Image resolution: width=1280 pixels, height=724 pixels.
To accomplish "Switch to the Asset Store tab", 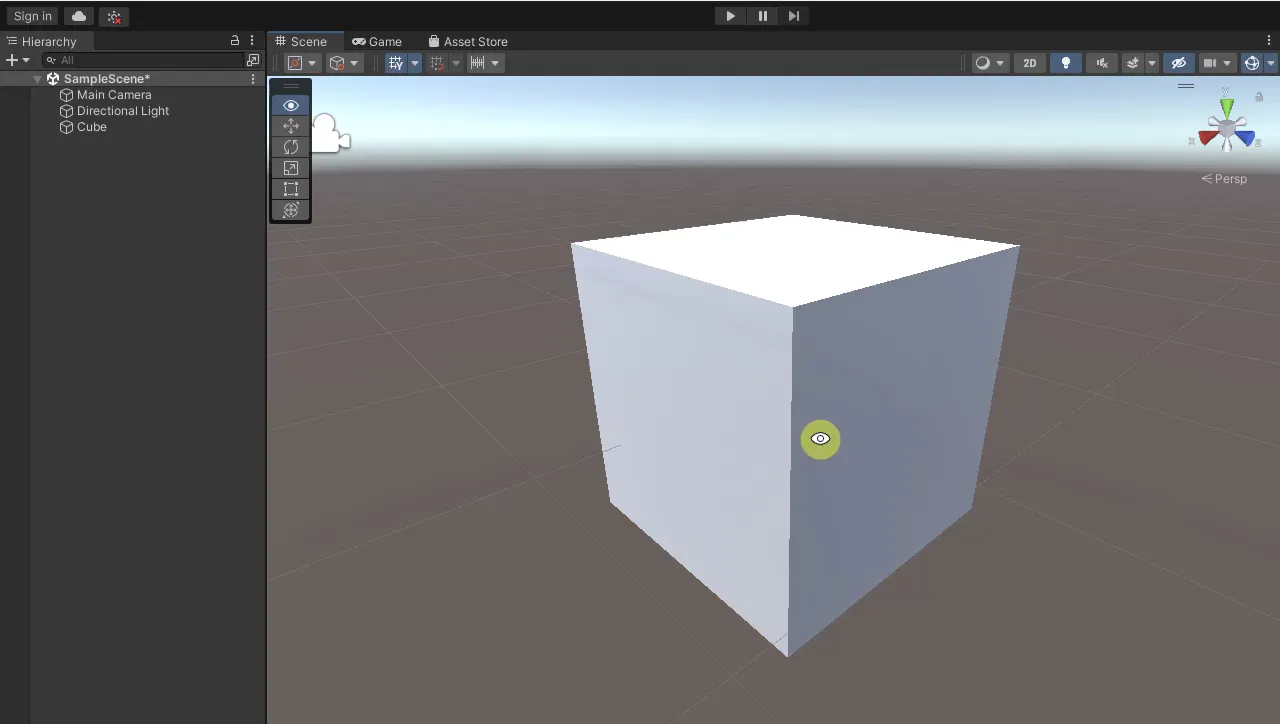I will (467, 41).
